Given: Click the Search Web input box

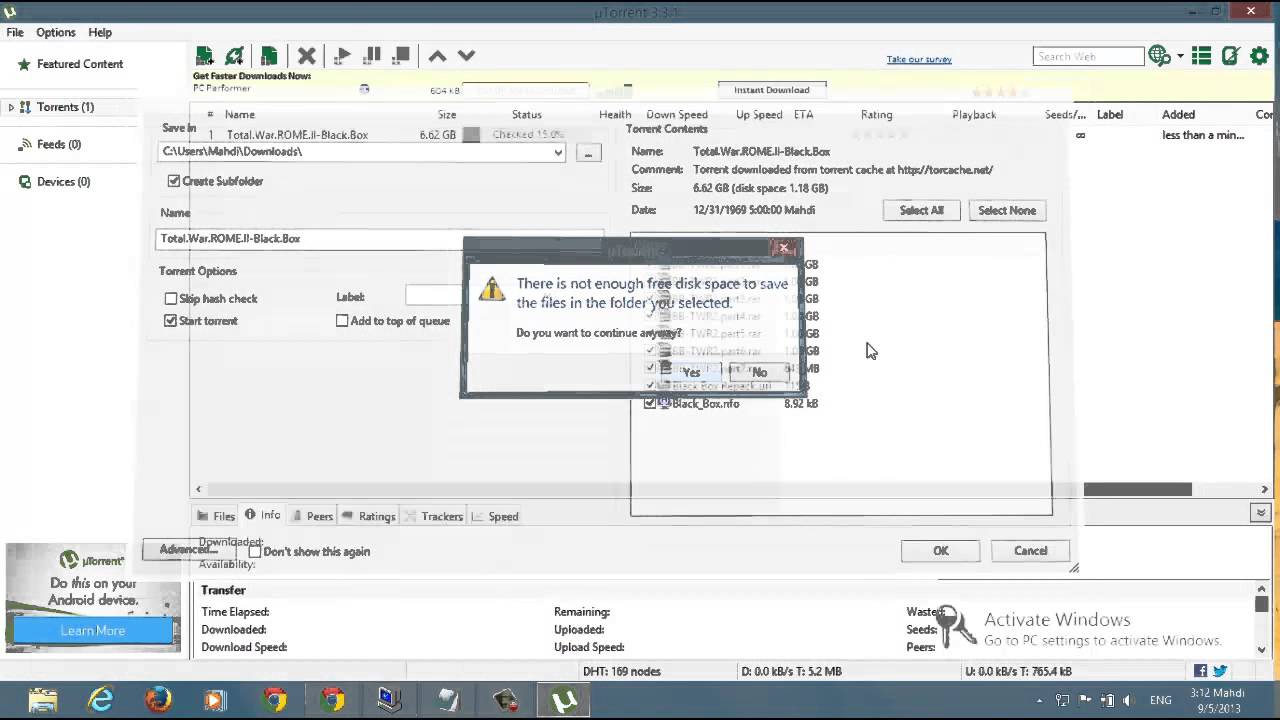Looking at the screenshot, I should pos(1089,57).
